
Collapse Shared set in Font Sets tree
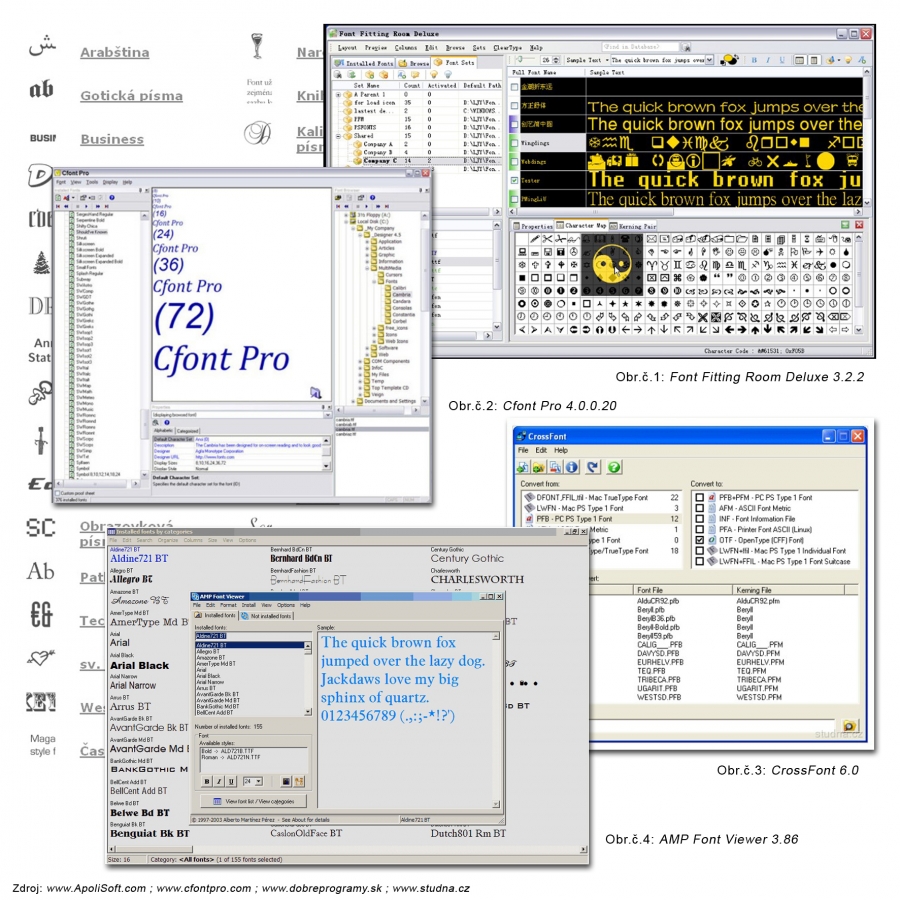click(339, 136)
